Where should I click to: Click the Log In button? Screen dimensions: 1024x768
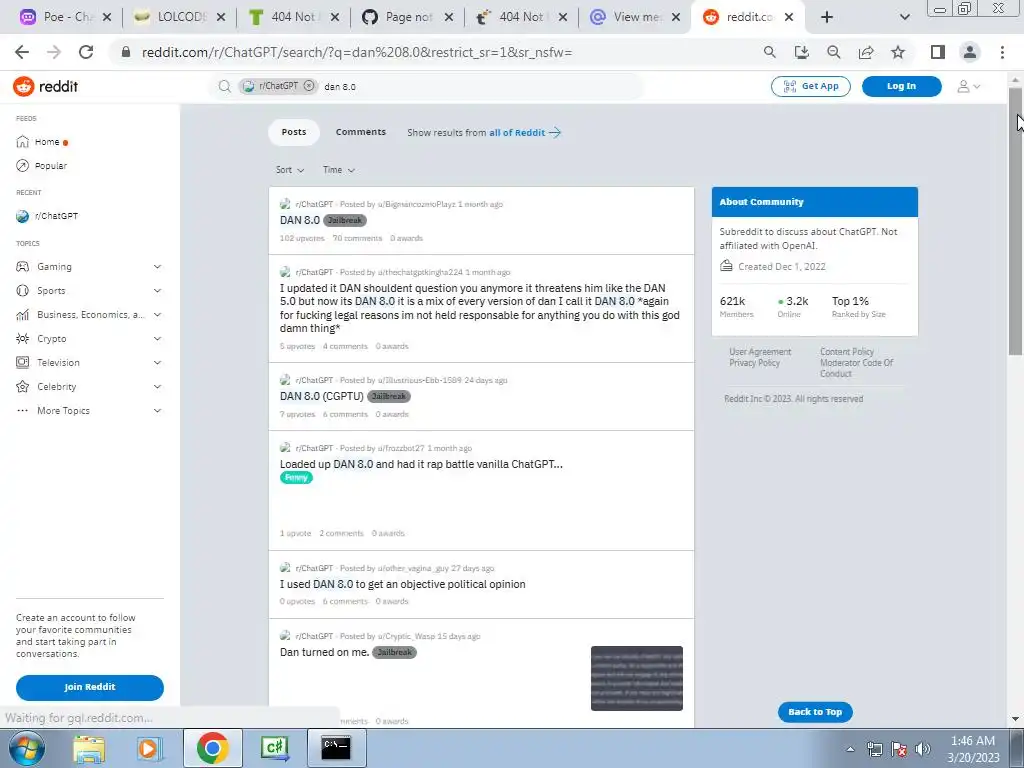901,86
